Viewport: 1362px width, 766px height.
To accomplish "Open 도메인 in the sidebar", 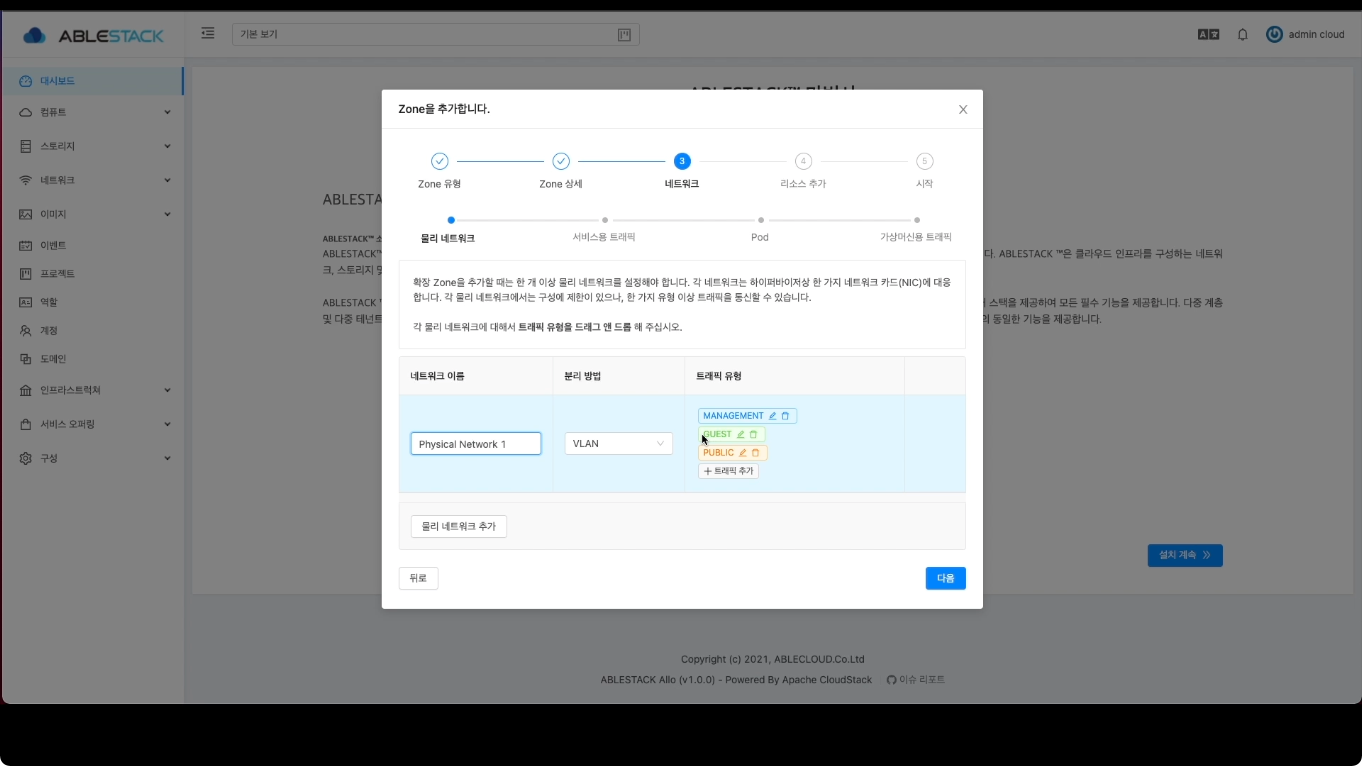I will pyautogui.click(x=92, y=359).
